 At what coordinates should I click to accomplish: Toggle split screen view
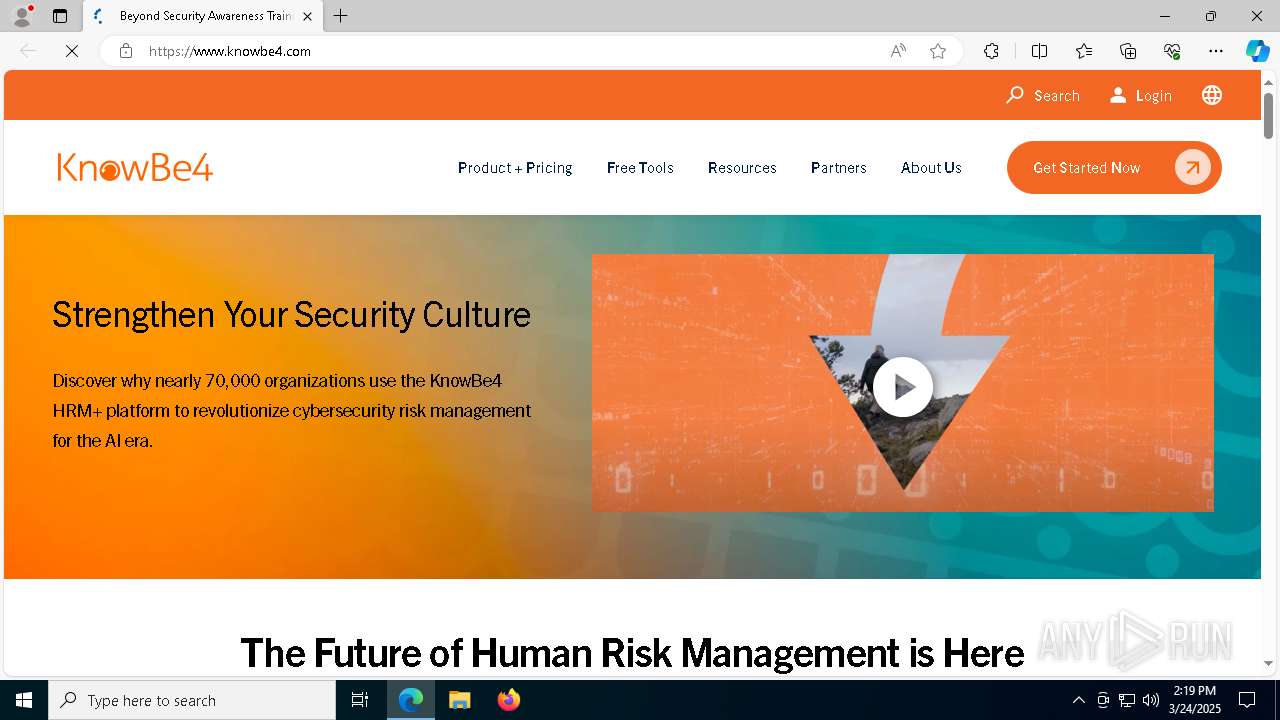tap(1039, 51)
